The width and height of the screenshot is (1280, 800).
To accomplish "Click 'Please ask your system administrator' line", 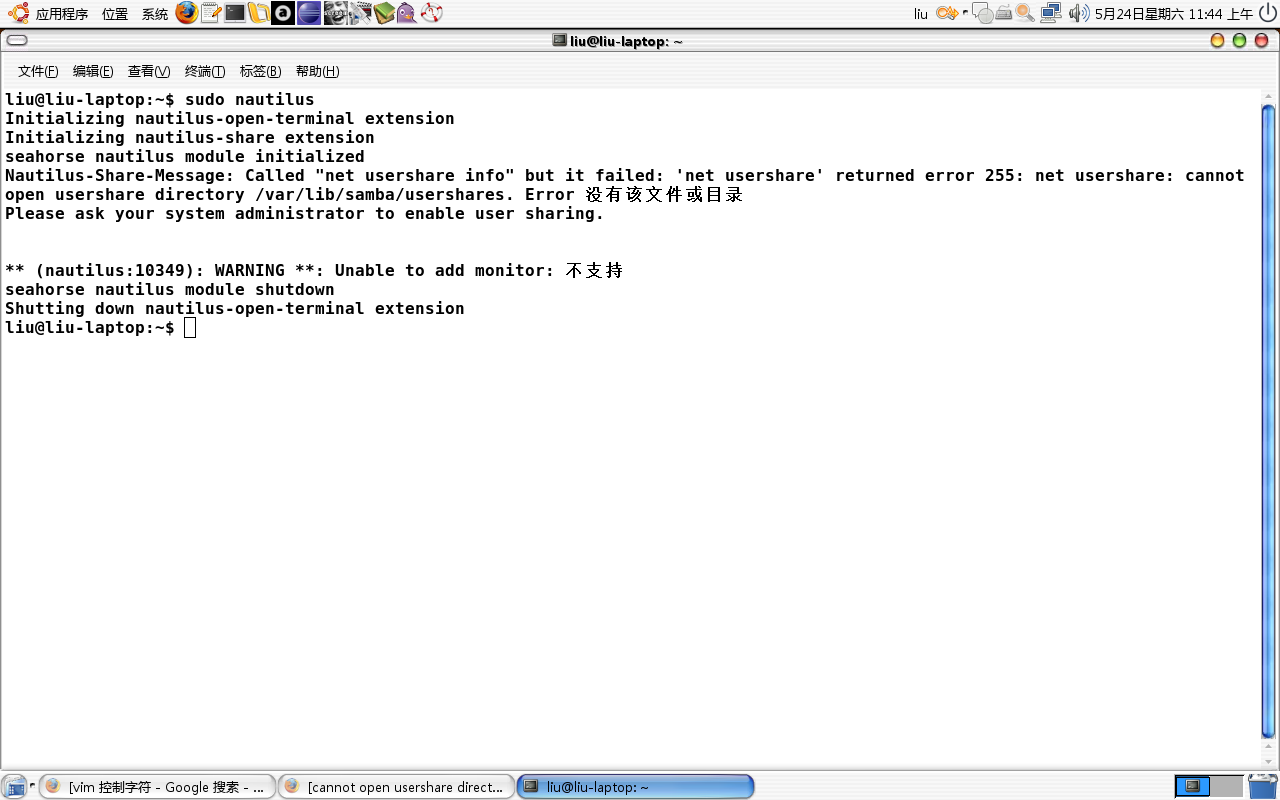I will pyautogui.click(x=305, y=213).
